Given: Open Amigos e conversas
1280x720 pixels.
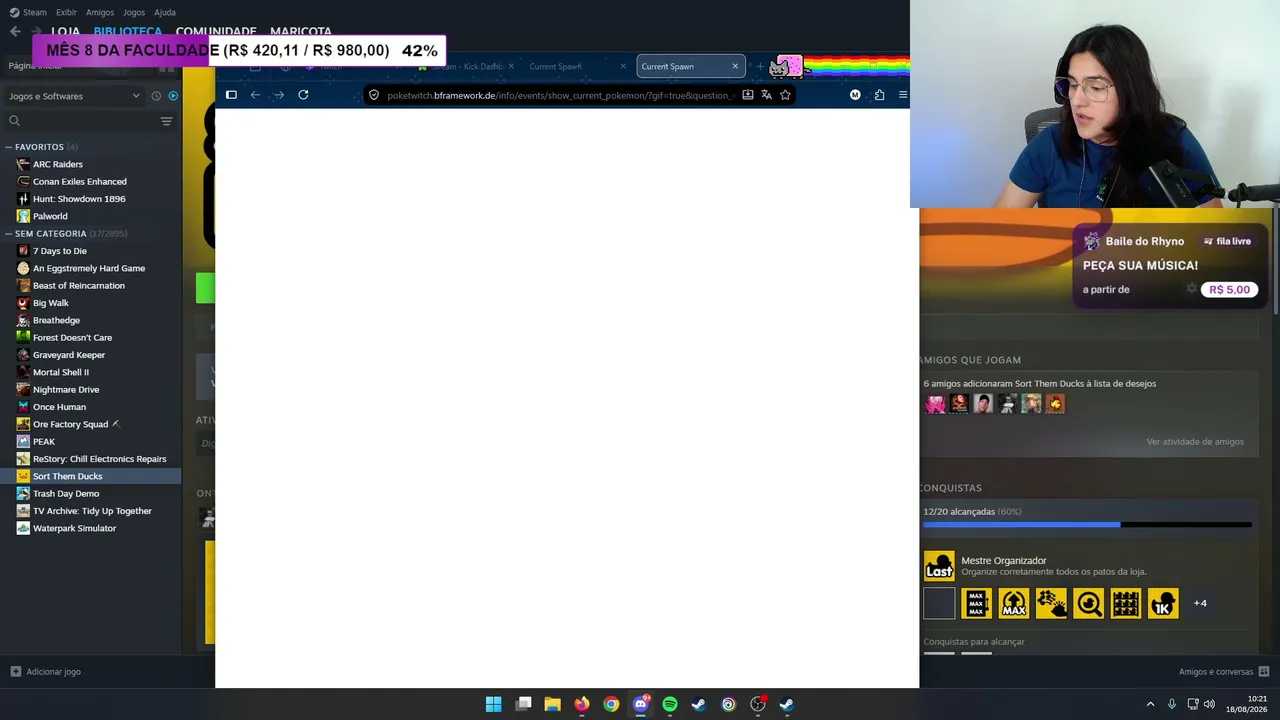Looking at the screenshot, I should (x=1224, y=672).
